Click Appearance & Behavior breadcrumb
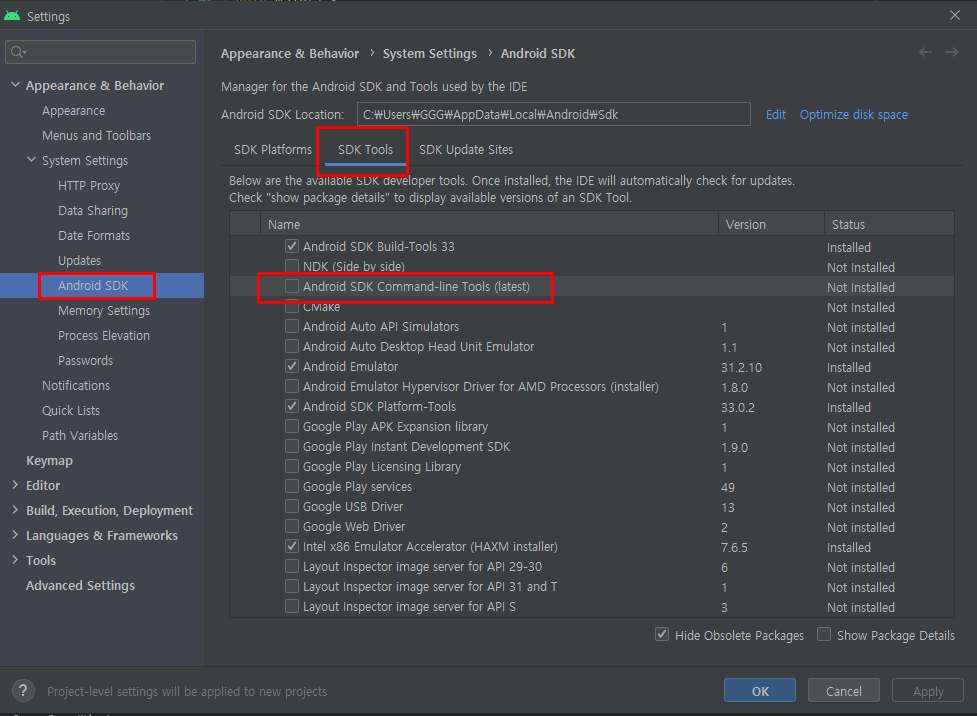Viewport: 977px width, 716px height. [x=290, y=54]
